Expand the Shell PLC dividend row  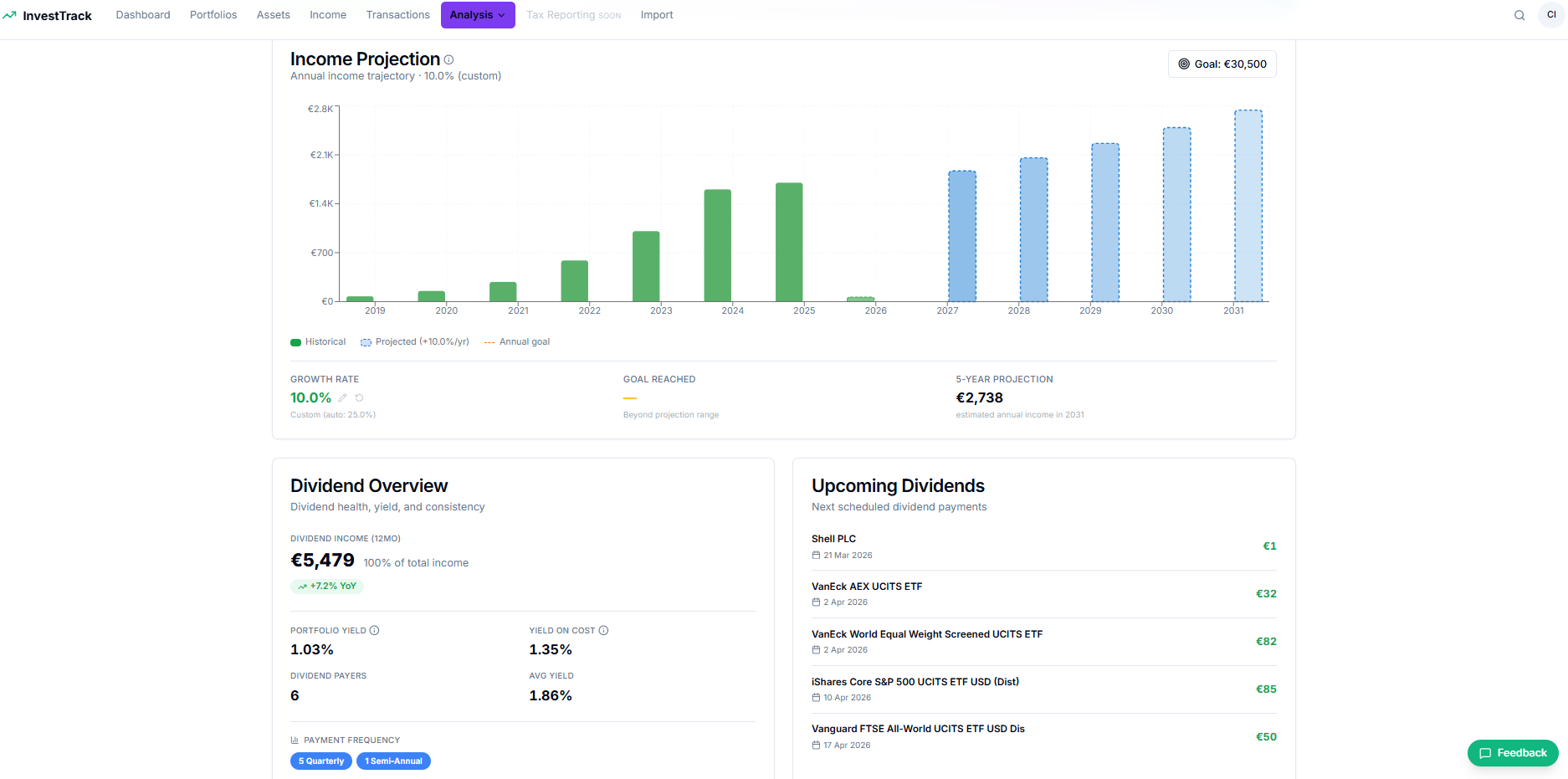pyautogui.click(x=1043, y=546)
